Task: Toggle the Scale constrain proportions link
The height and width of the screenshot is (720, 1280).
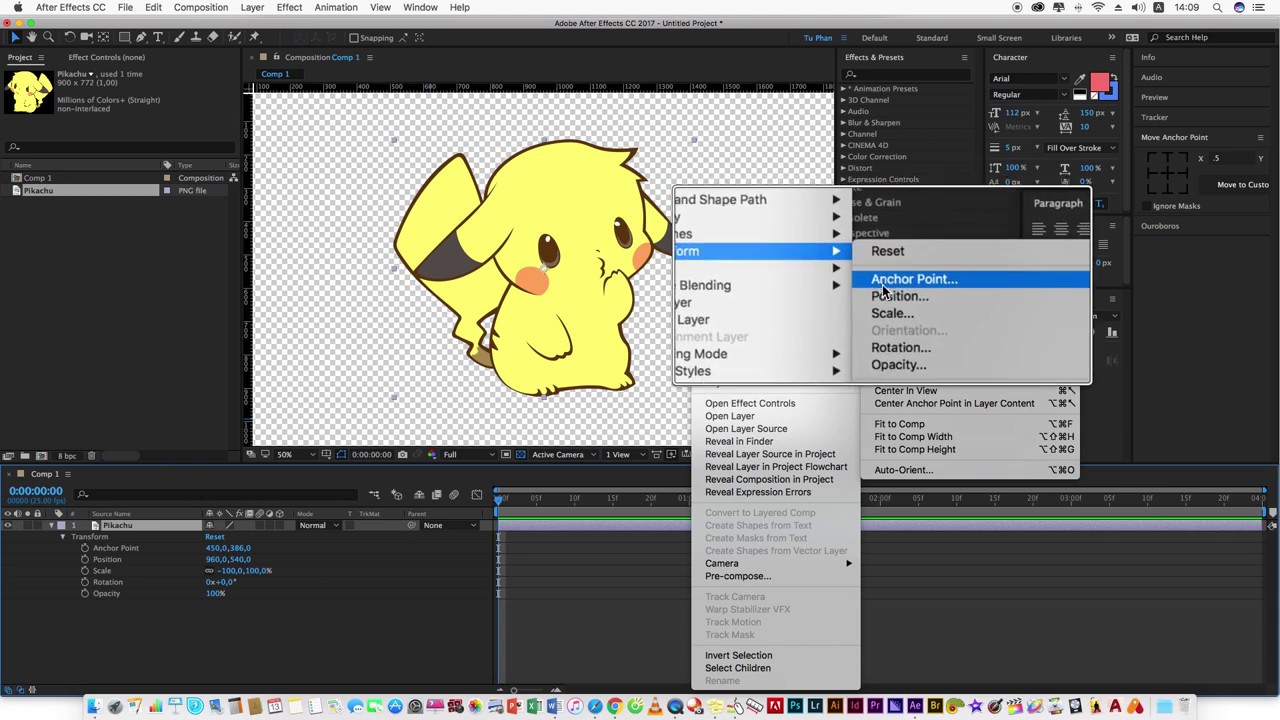Action: pyautogui.click(x=209, y=570)
